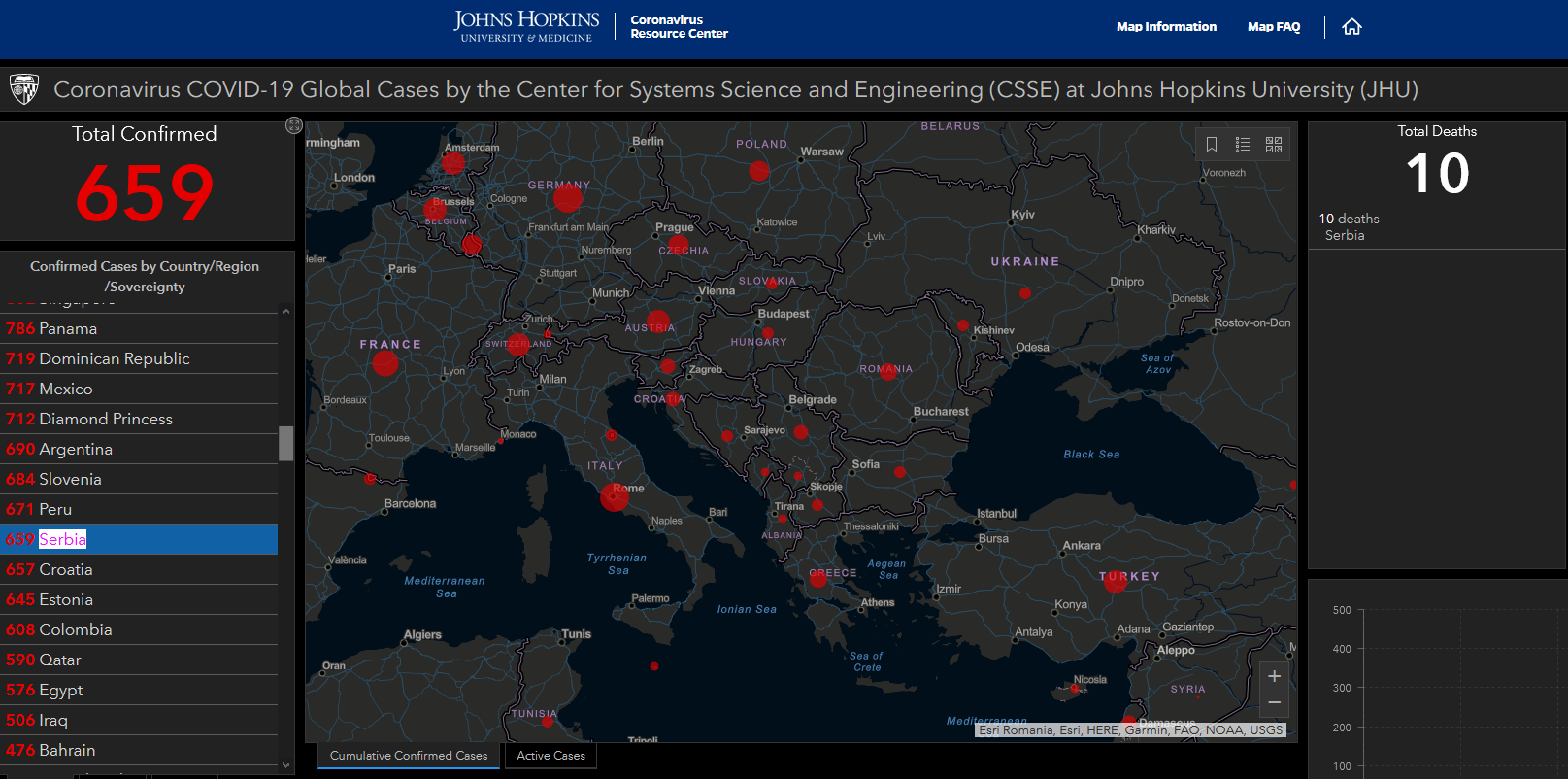The image size is (1568, 779).
Task: Click the red case circle over Rome
Action: coord(614,497)
